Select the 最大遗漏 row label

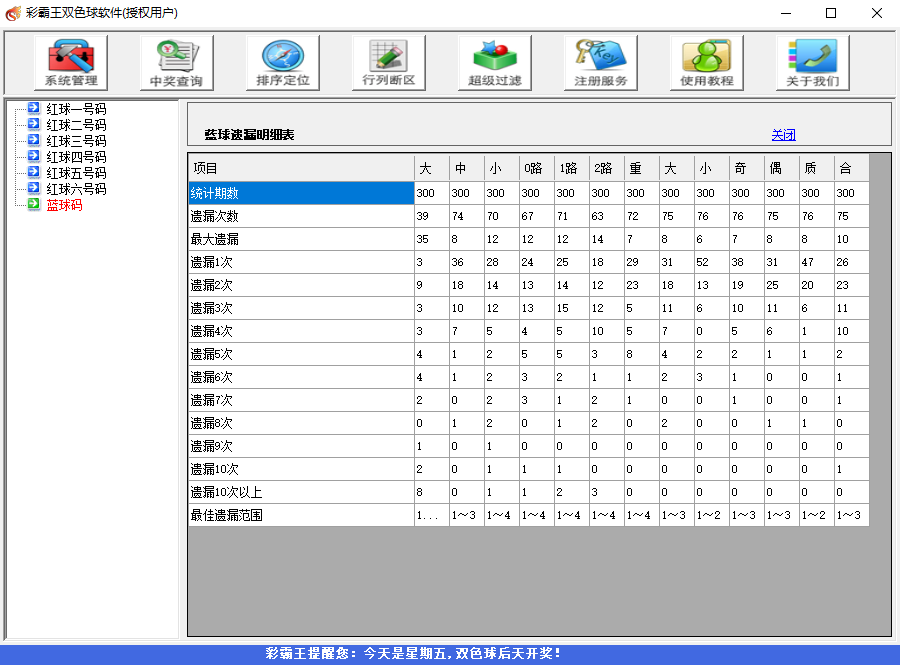pos(301,239)
